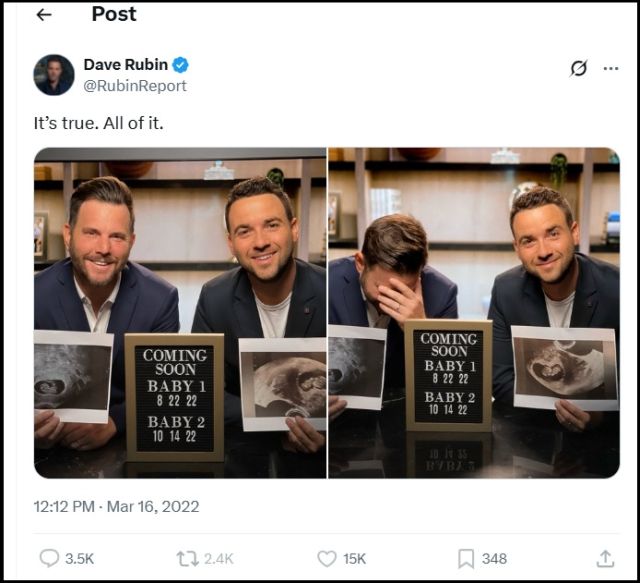
Task: Open the left photo of the post
Action: click(180, 313)
